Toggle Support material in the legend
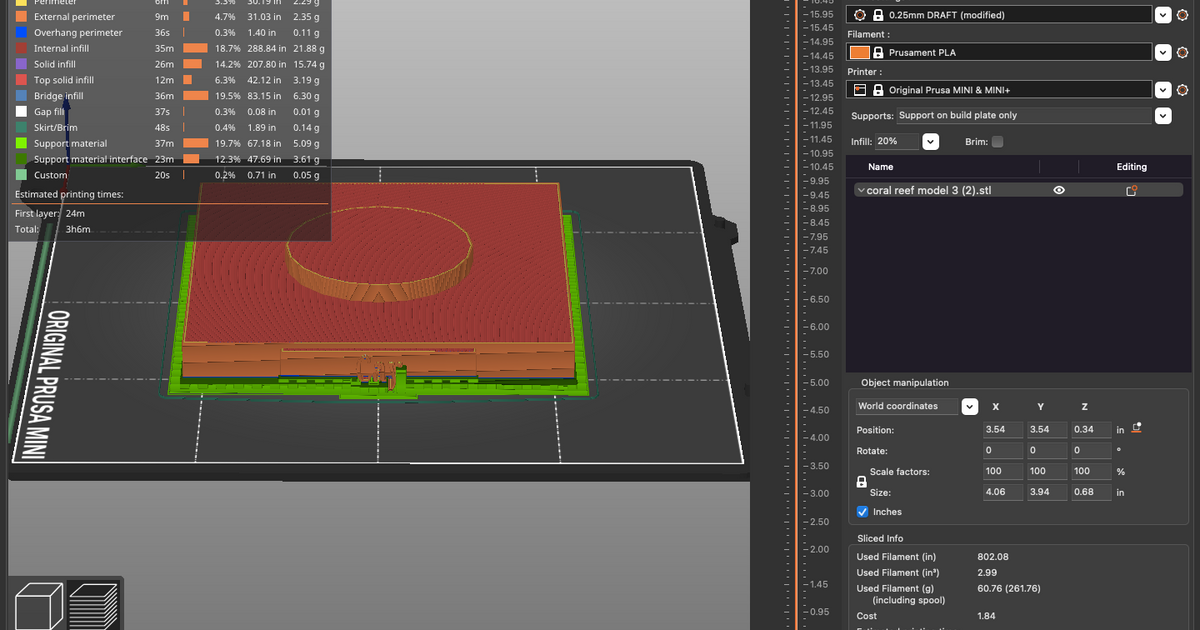Viewport: 1200px width, 630px height. point(70,144)
